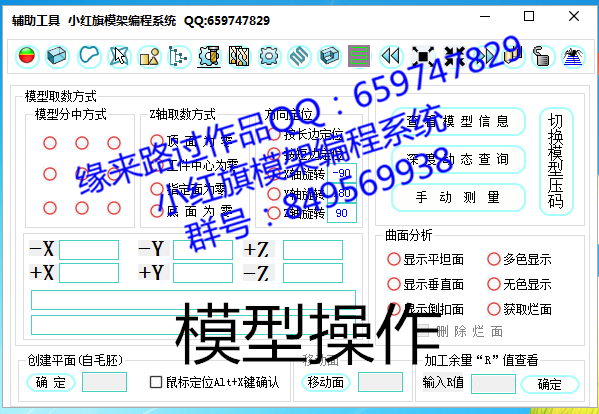The image size is (599, 414).
Task: Click 手动测量 button
Action: 458,197
